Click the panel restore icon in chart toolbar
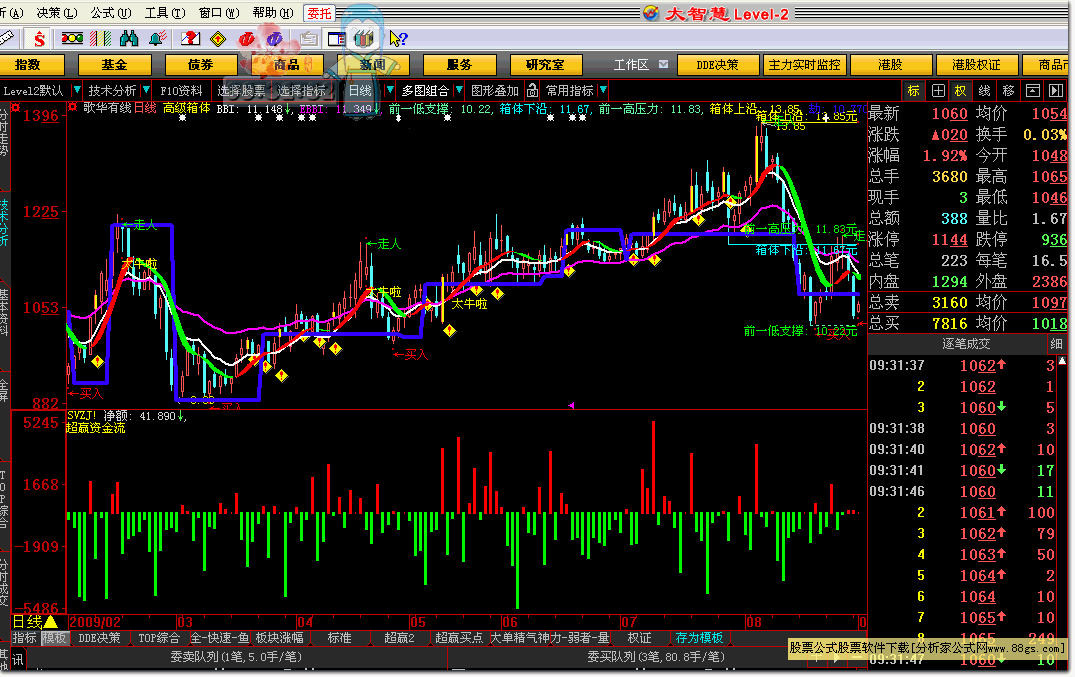The image size is (1075, 677). (x=1033, y=91)
